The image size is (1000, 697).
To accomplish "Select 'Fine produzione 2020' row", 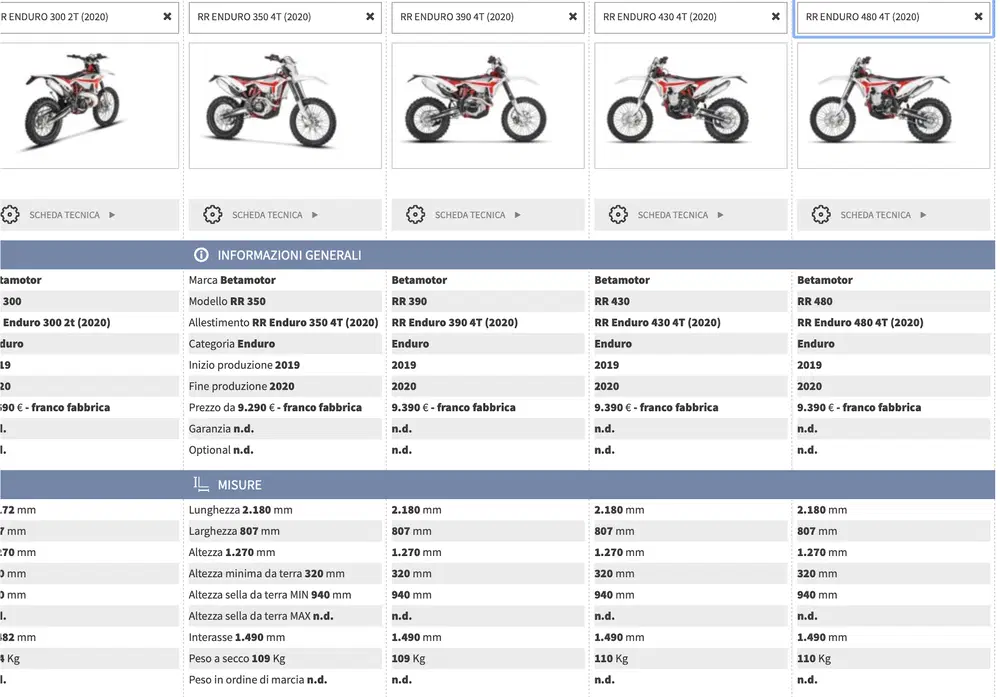I will point(285,386).
